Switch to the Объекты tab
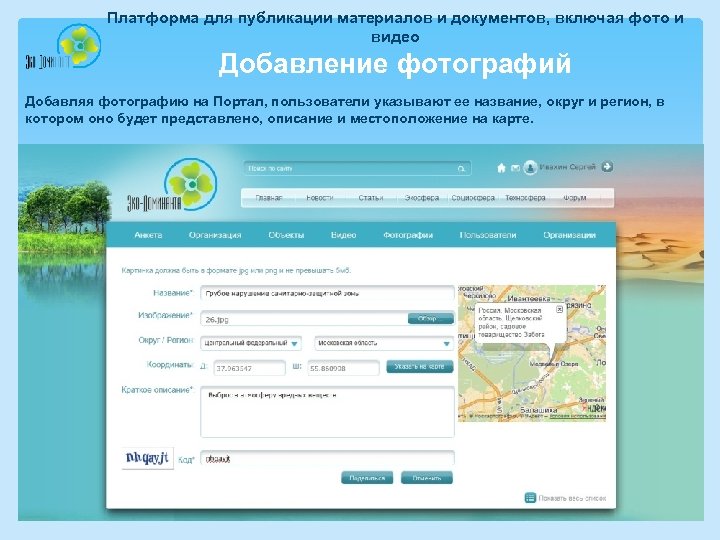 point(286,235)
